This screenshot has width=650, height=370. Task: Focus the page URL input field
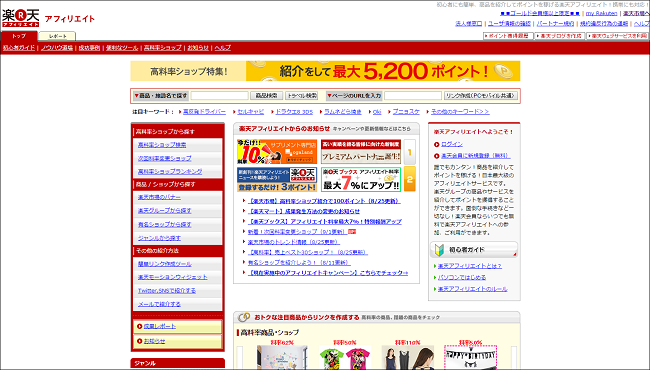tap(413, 96)
